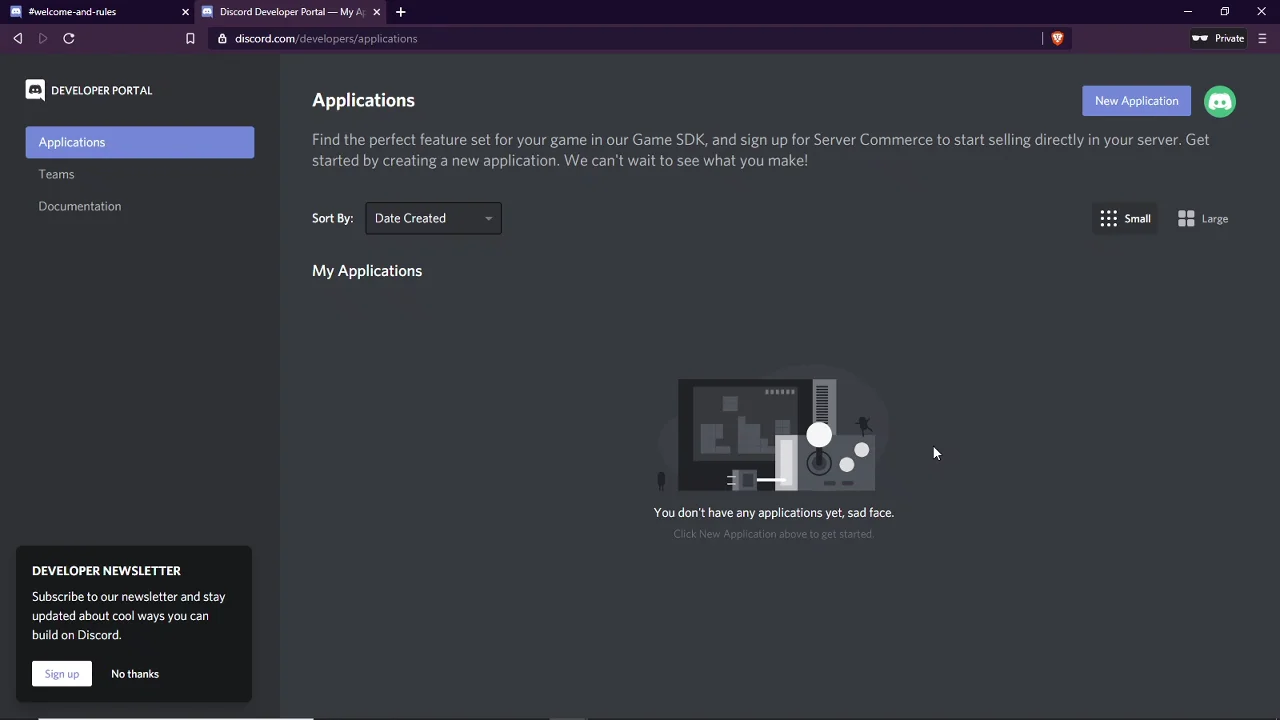
Task: Open Applications in the sidebar
Action: coord(140,142)
